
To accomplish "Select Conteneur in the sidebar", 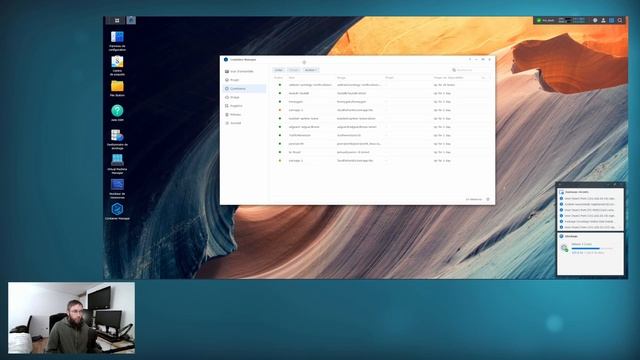I will click(244, 89).
